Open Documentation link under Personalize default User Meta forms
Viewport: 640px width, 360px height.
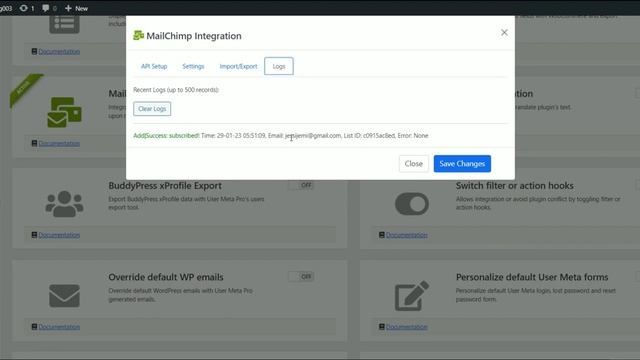click(x=407, y=327)
